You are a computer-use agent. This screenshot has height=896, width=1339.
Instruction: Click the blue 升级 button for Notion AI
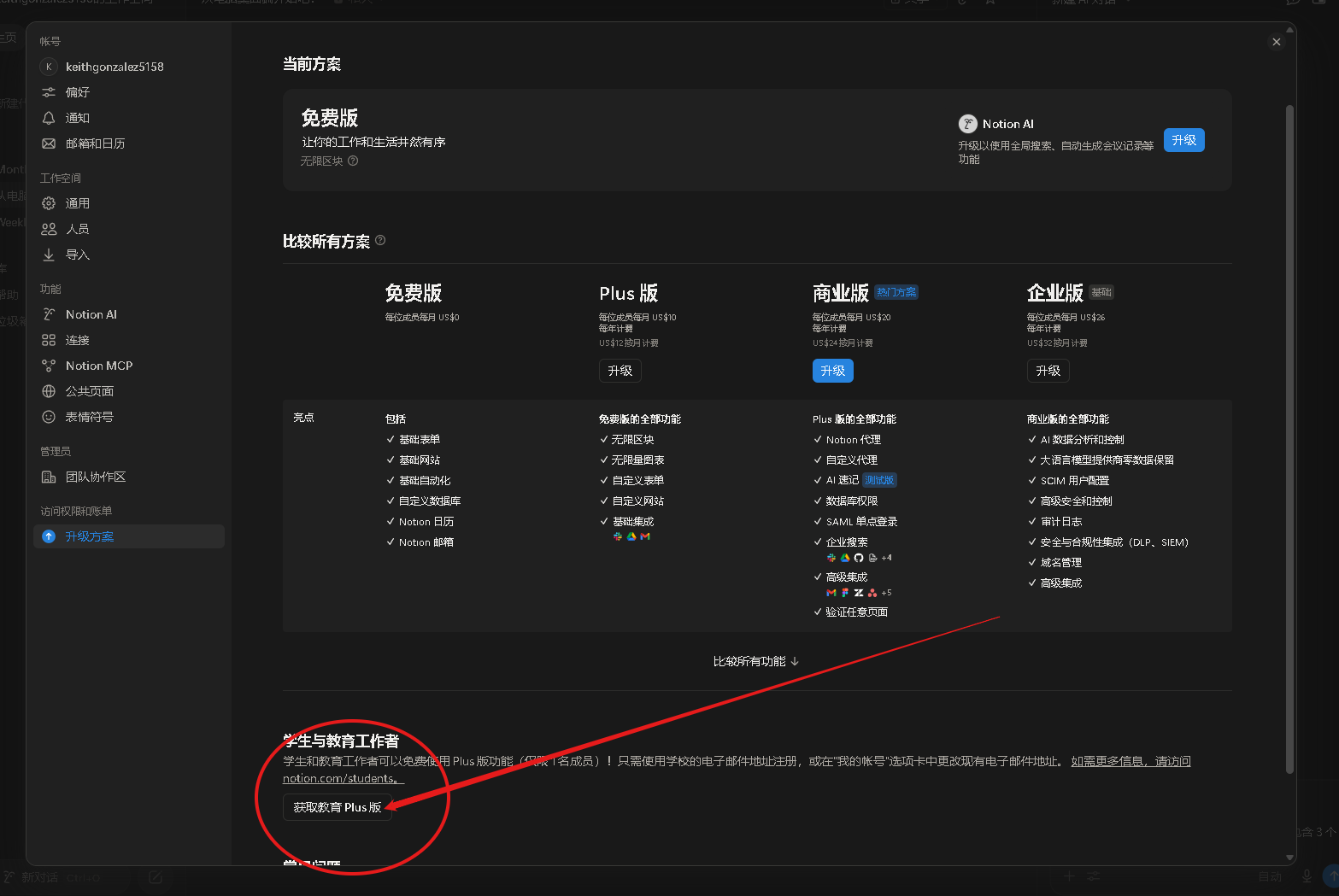tap(1184, 140)
